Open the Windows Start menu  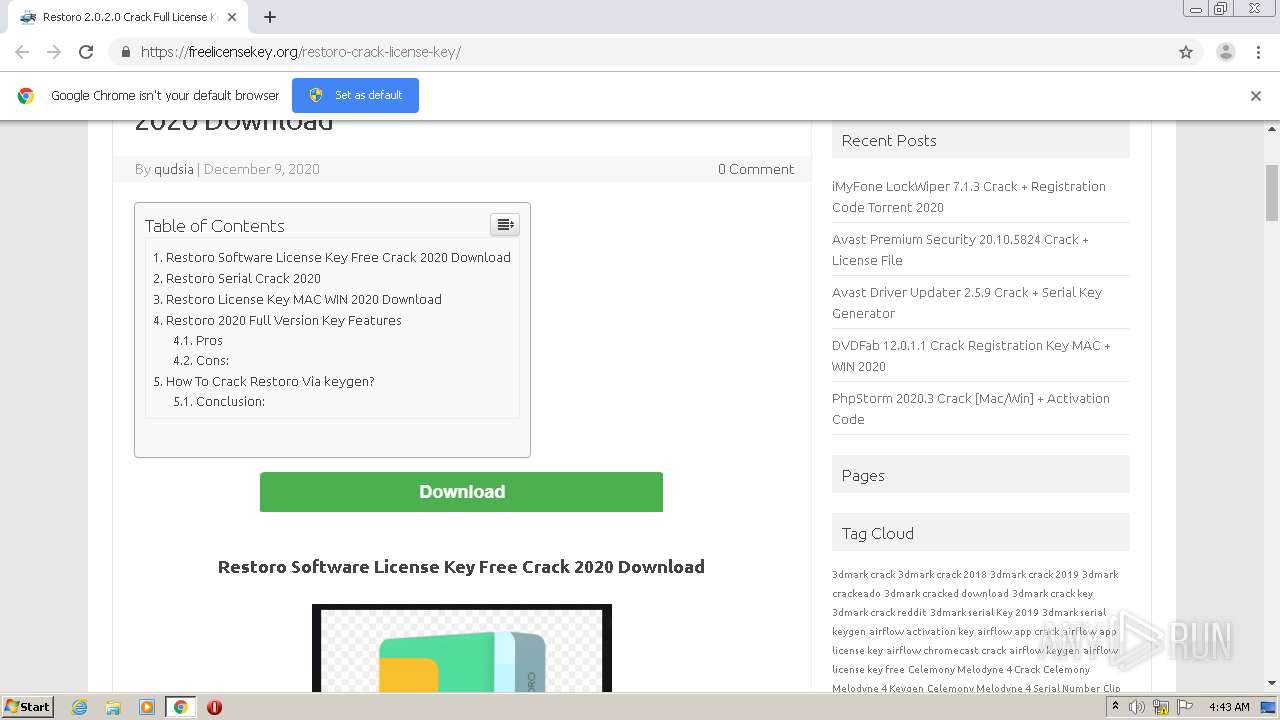[x=28, y=706]
